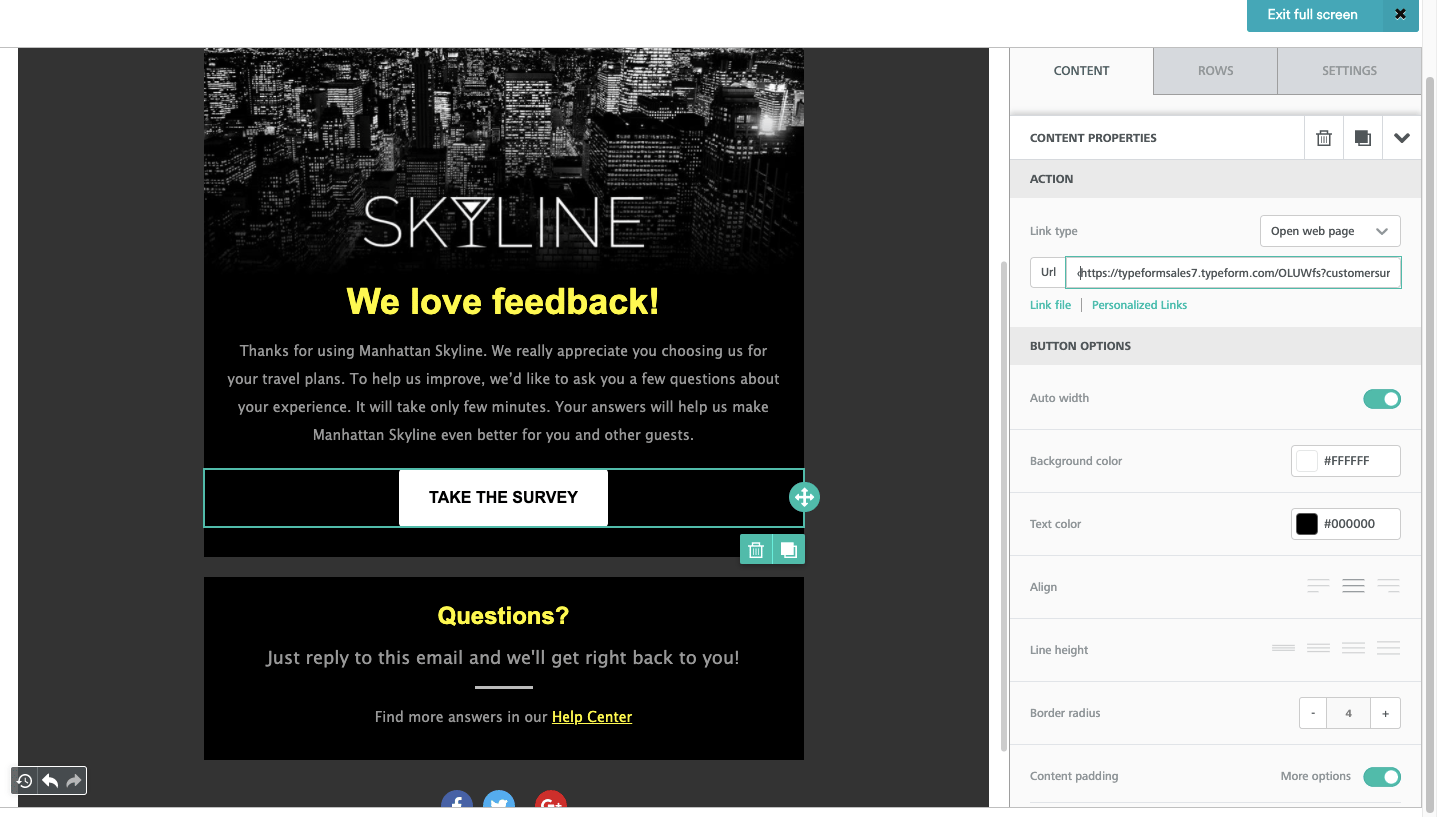Image resolution: width=1437 pixels, height=817 pixels.
Task: Click the Google Plus social icon
Action: tap(551, 800)
